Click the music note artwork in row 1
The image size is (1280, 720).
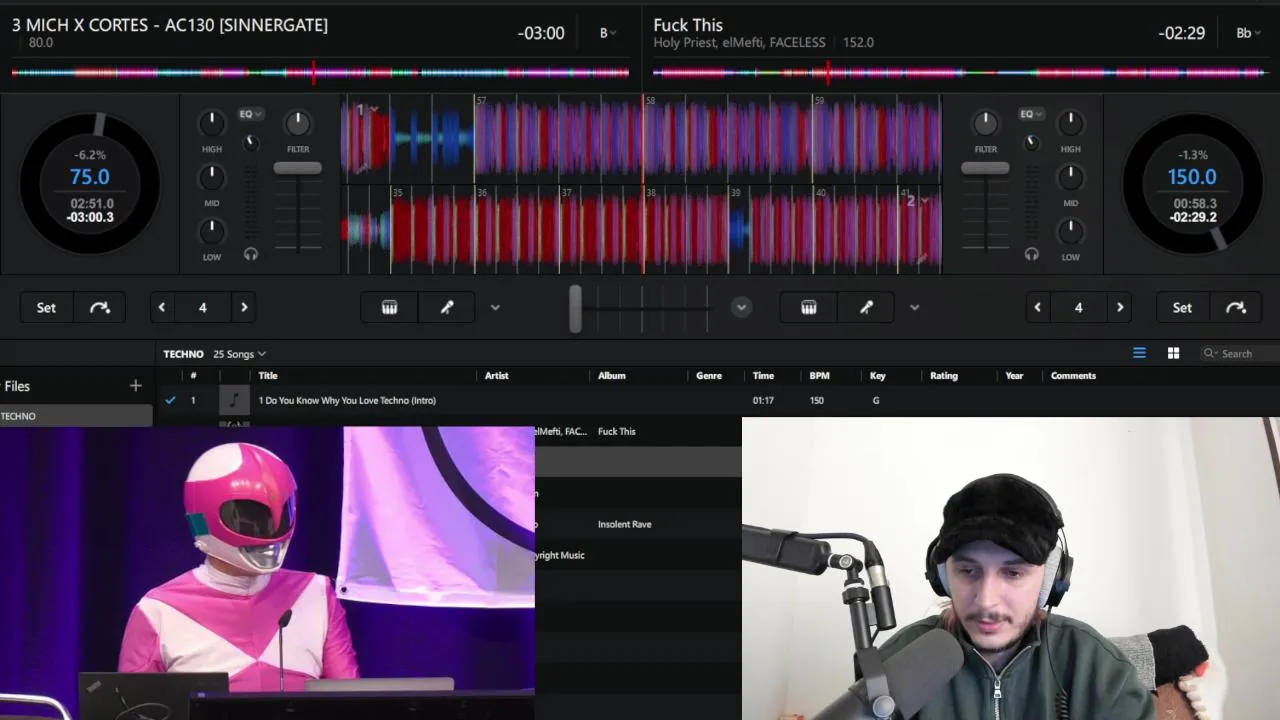click(234, 400)
